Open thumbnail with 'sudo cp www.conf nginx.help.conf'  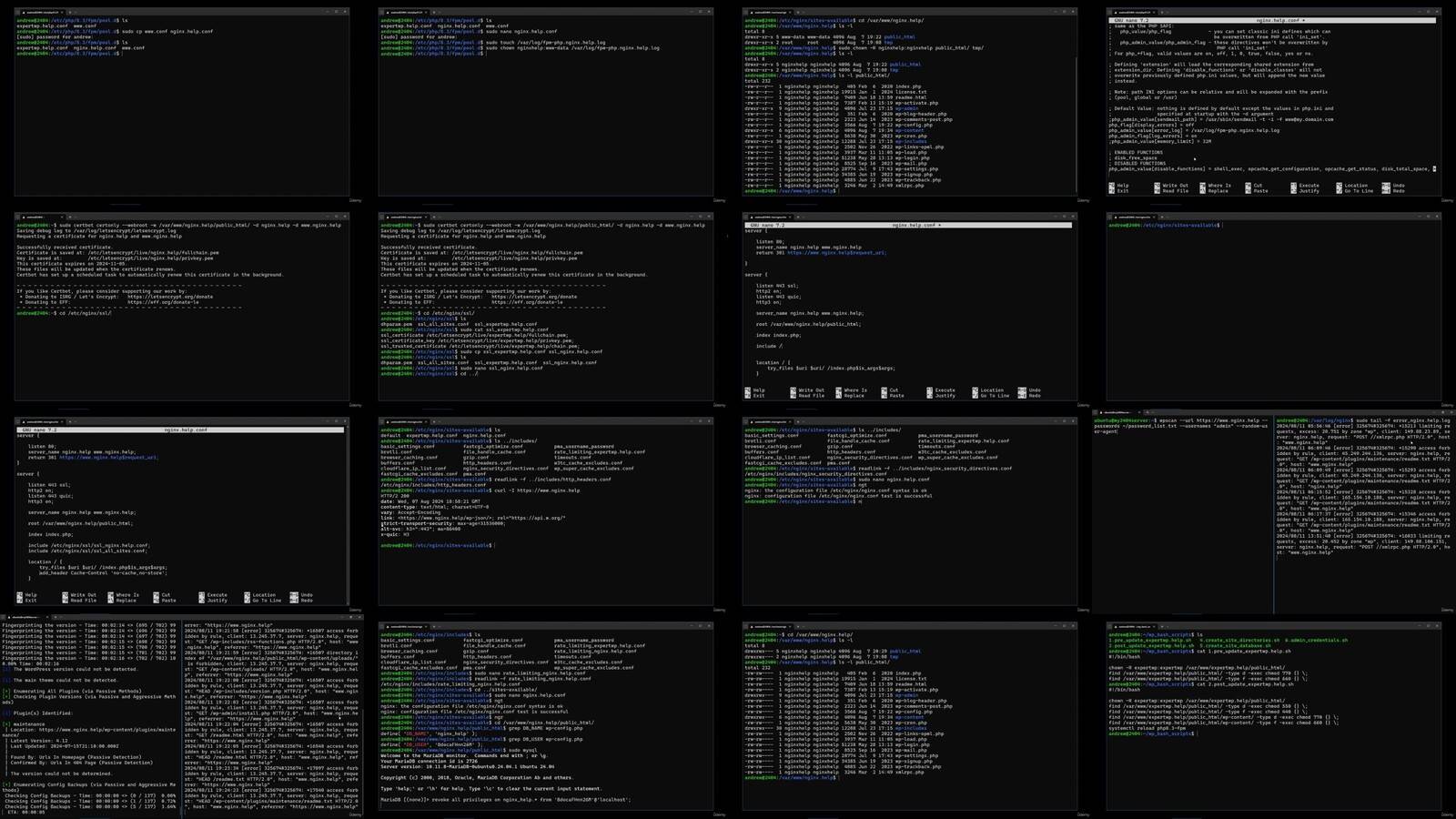pyautogui.click(x=182, y=102)
